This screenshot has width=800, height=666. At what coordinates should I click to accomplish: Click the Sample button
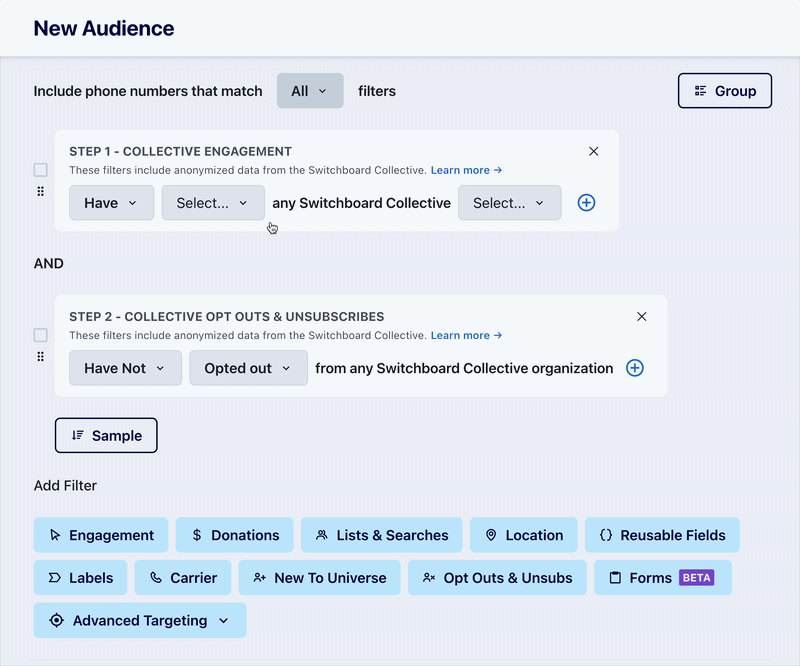(106, 435)
